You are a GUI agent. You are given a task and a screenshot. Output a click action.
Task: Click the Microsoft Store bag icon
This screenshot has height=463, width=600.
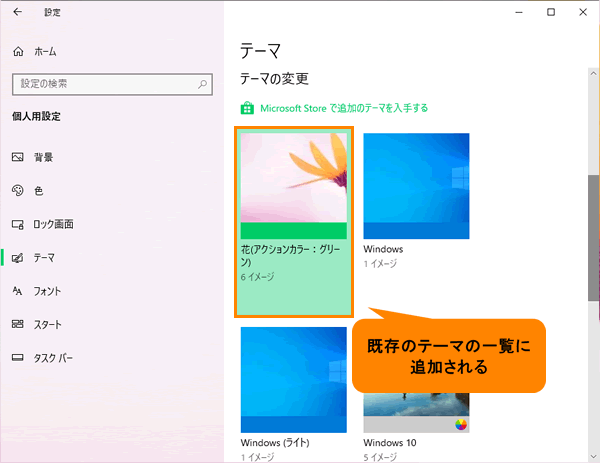coord(247,108)
